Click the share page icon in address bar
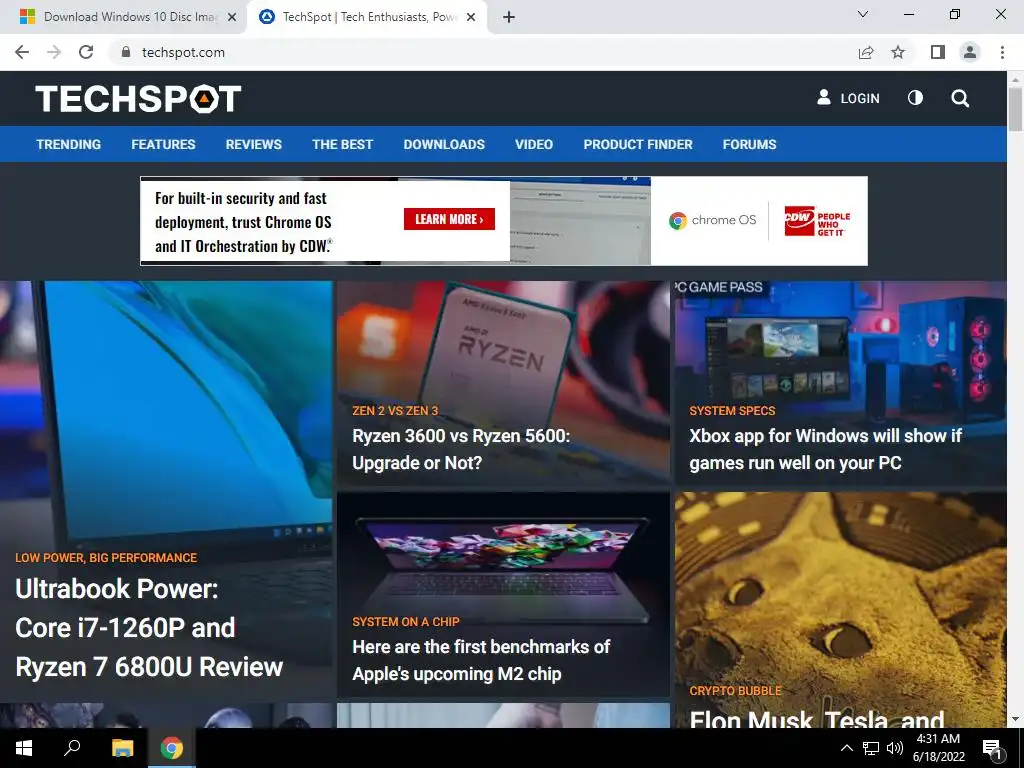Viewport: 1024px width, 768px height. pos(865,52)
